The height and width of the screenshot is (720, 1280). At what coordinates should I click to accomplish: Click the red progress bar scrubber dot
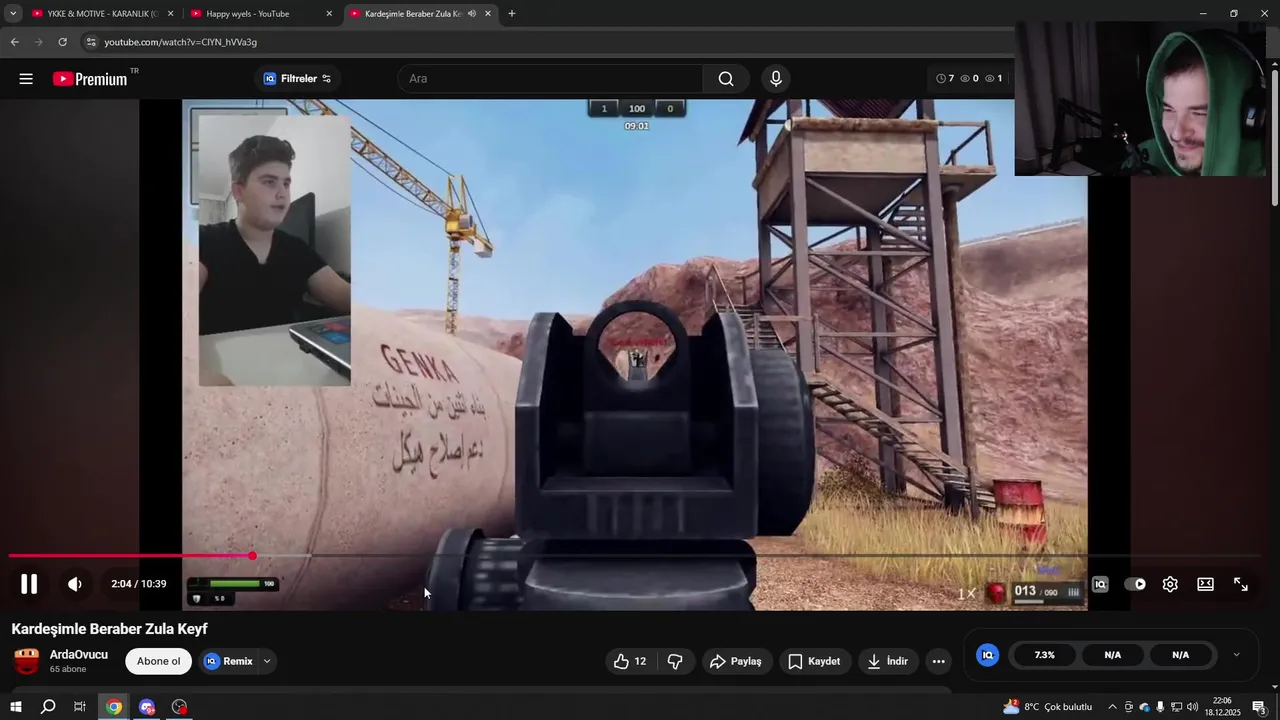252,556
